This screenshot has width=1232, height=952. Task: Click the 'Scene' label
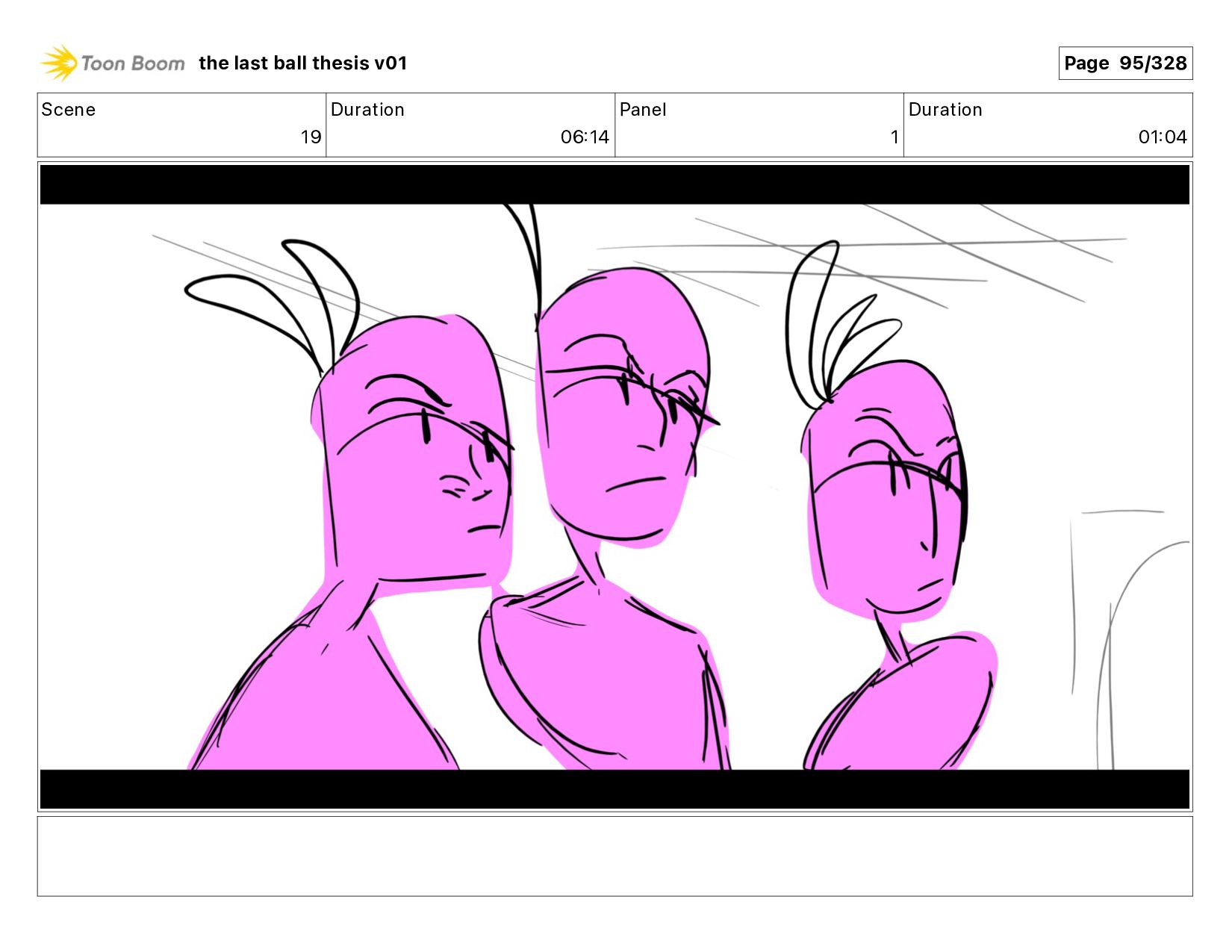tap(69, 110)
